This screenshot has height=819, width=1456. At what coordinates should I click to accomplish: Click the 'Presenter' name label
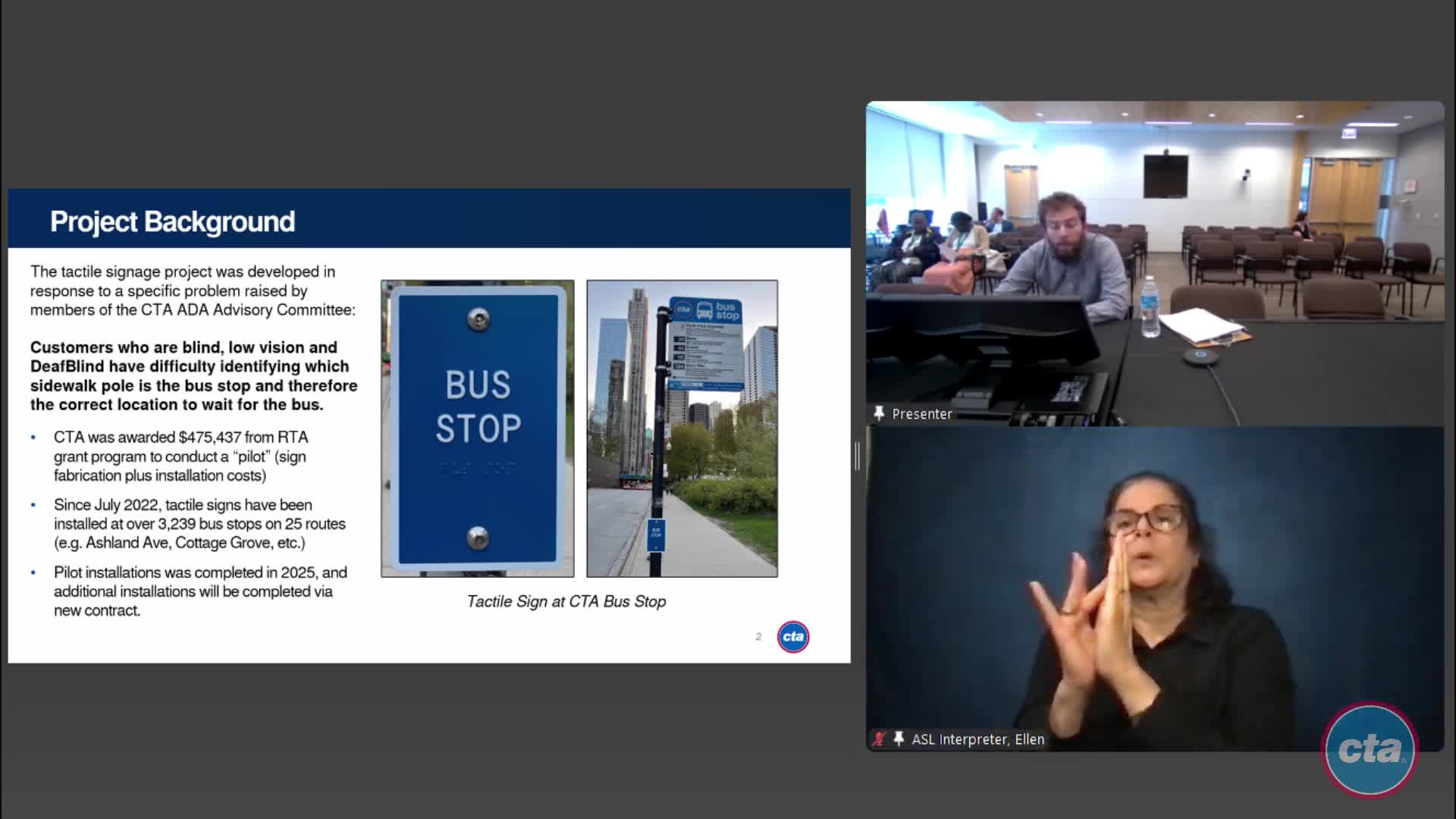tap(922, 414)
